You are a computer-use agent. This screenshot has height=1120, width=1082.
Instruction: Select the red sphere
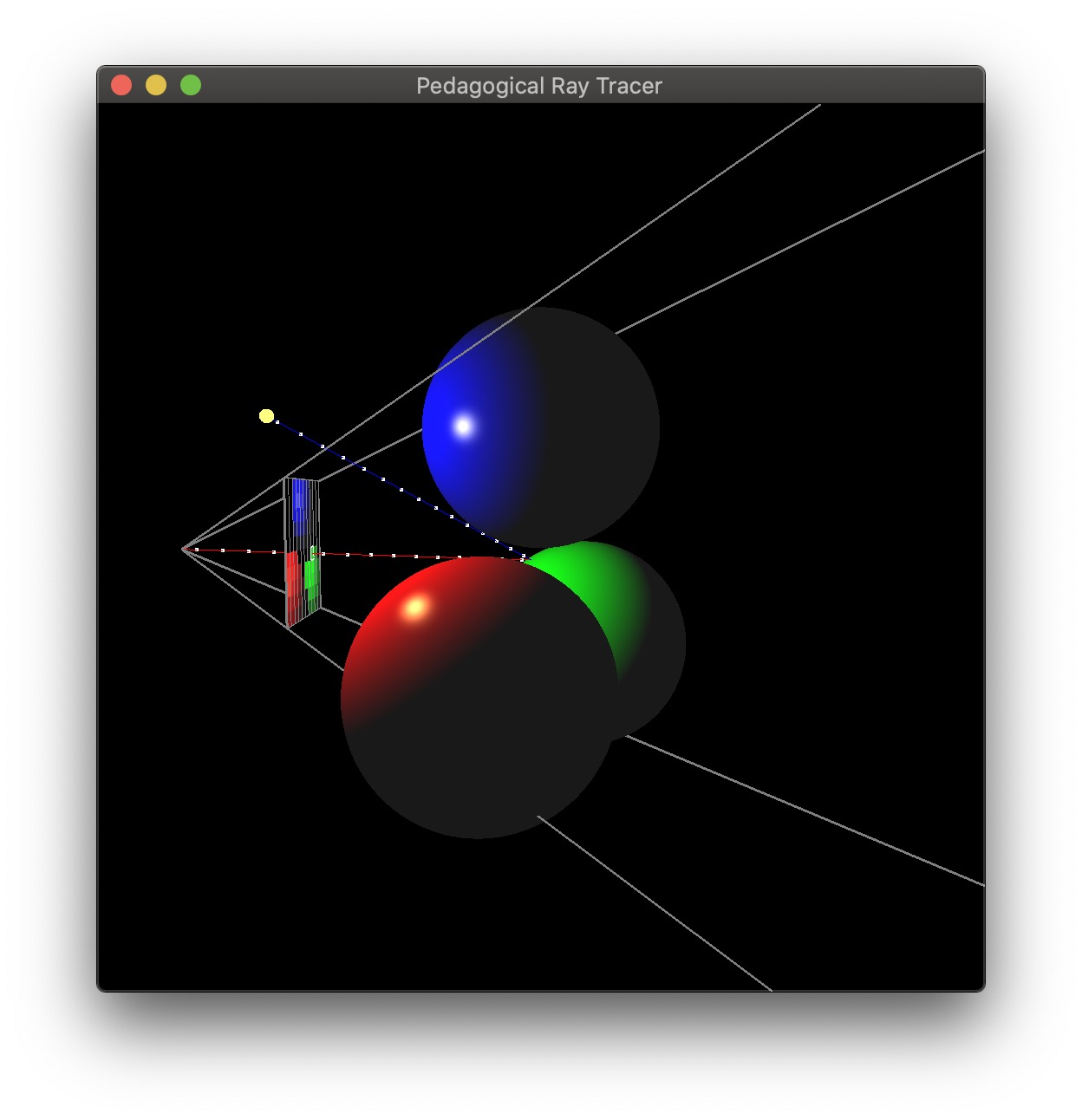[x=479, y=698]
